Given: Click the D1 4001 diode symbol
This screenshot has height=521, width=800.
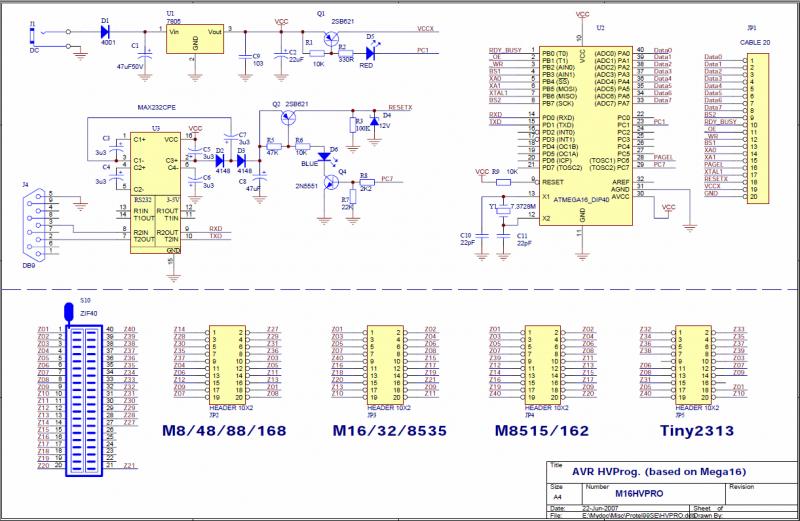Looking at the screenshot, I should 106,31.
